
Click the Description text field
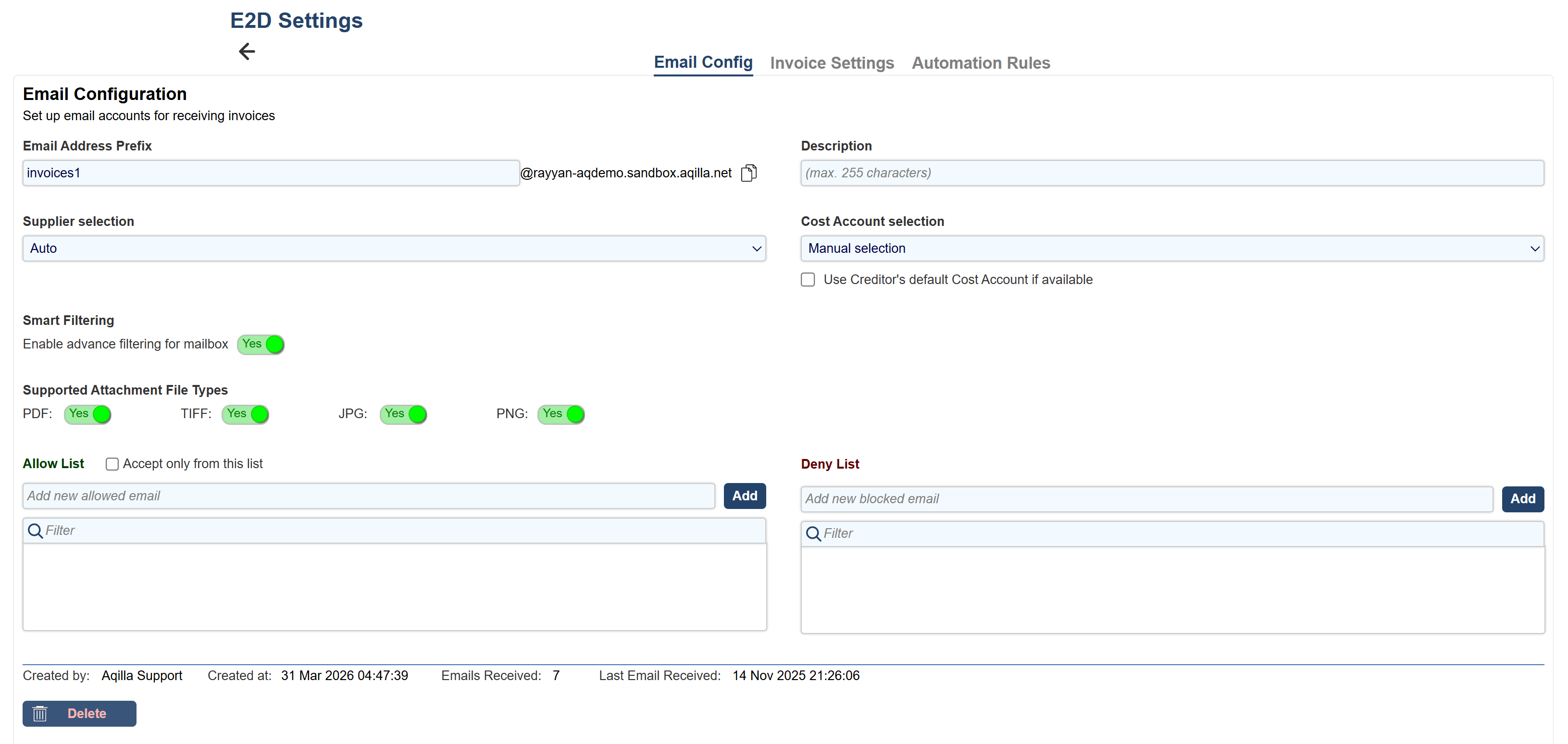tap(1172, 173)
